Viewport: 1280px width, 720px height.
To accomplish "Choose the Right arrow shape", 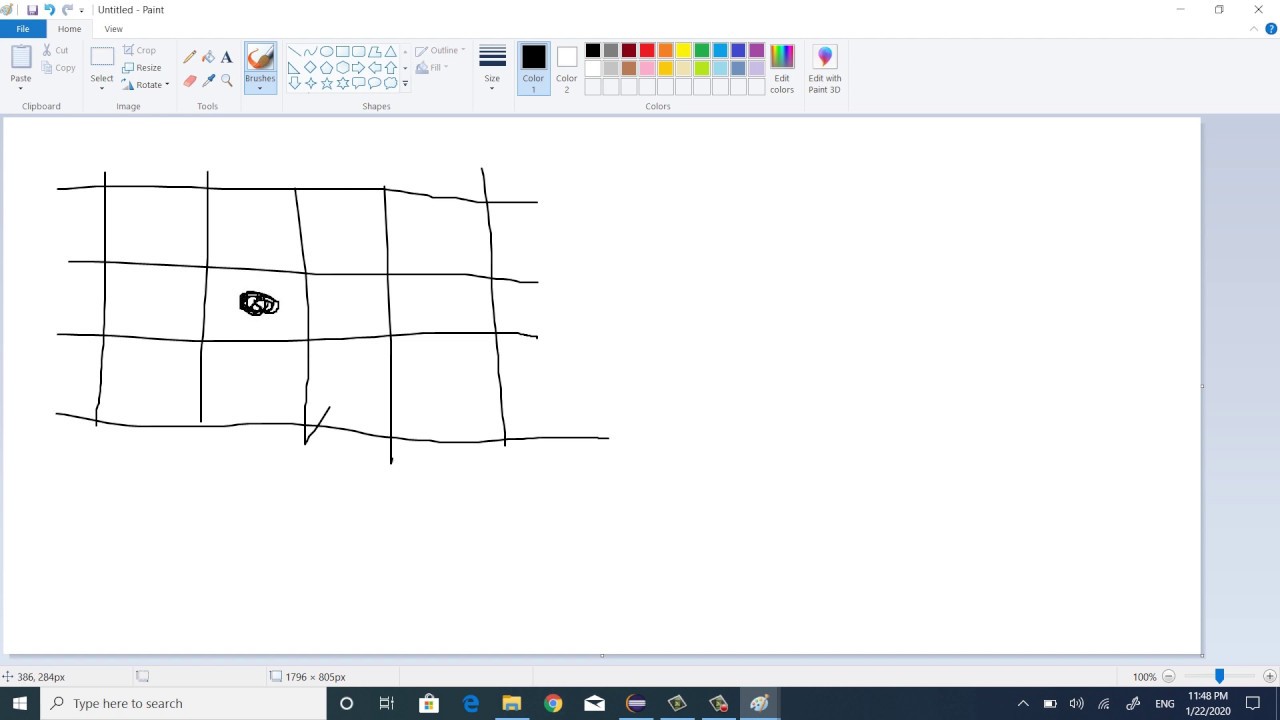I will pos(358,67).
